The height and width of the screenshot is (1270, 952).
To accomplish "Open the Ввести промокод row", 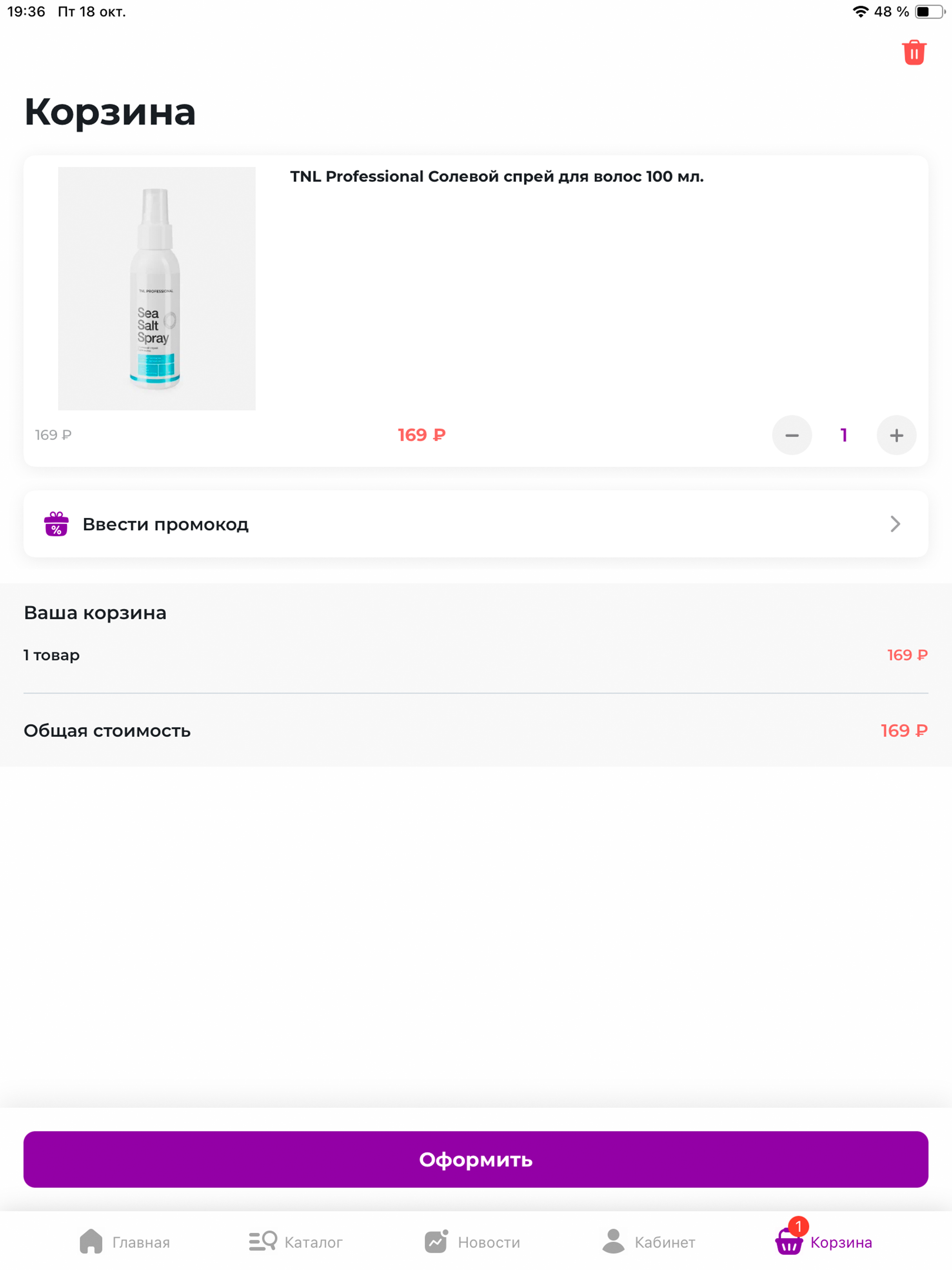I will click(476, 523).
